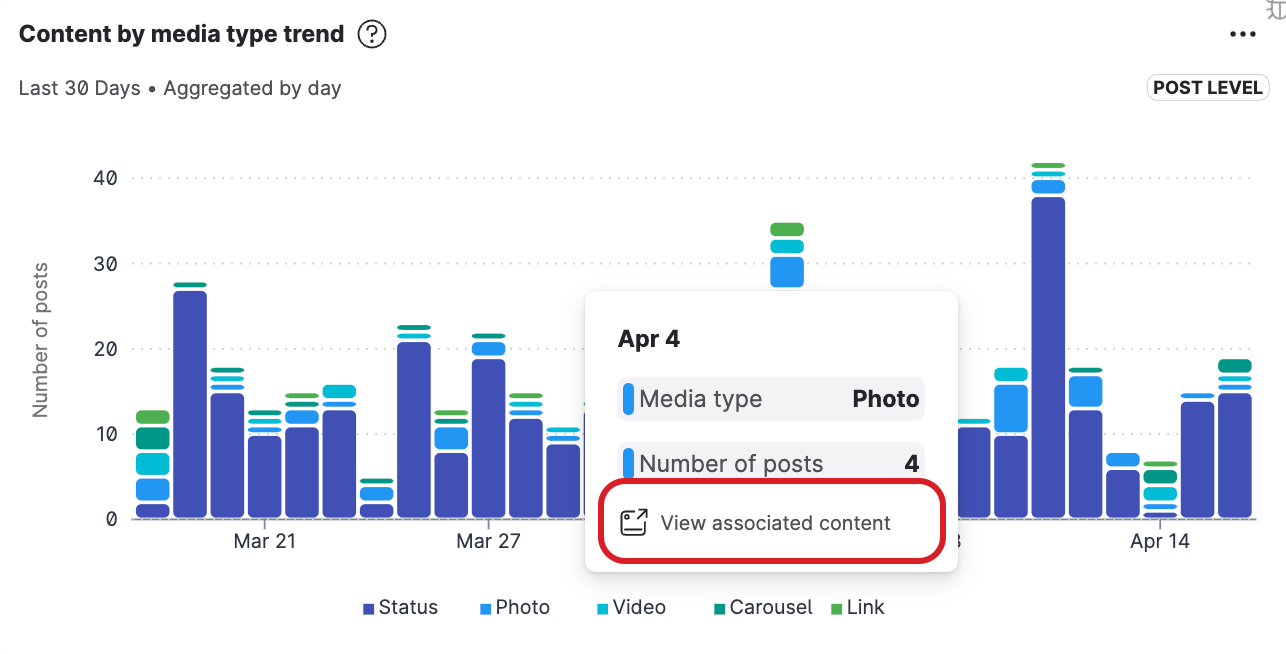Click the POST LEVEL badge
The width and height of the screenshot is (1286, 654).
[1207, 87]
